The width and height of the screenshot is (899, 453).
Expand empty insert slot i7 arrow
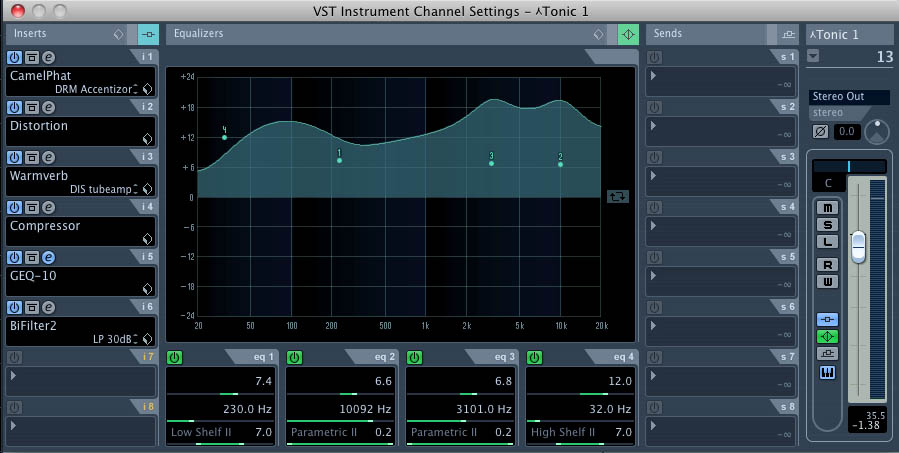[13, 376]
